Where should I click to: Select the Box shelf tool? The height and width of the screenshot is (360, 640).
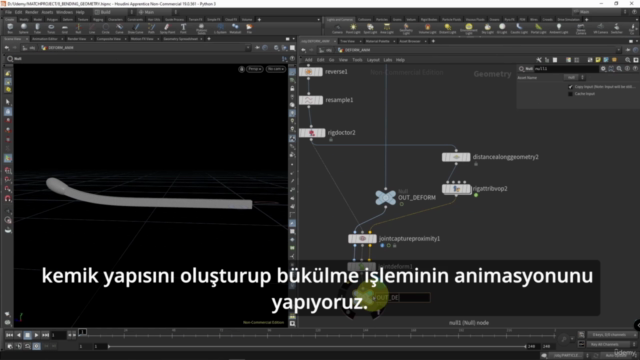[x=10, y=28]
